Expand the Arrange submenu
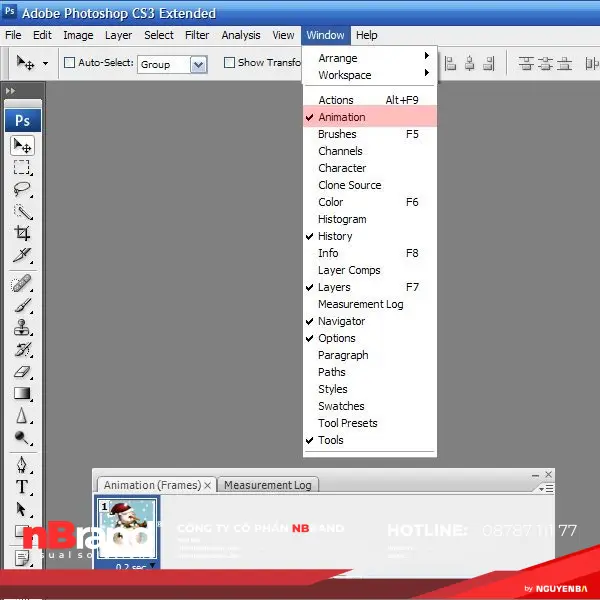This screenshot has width=600, height=600. tap(370, 58)
